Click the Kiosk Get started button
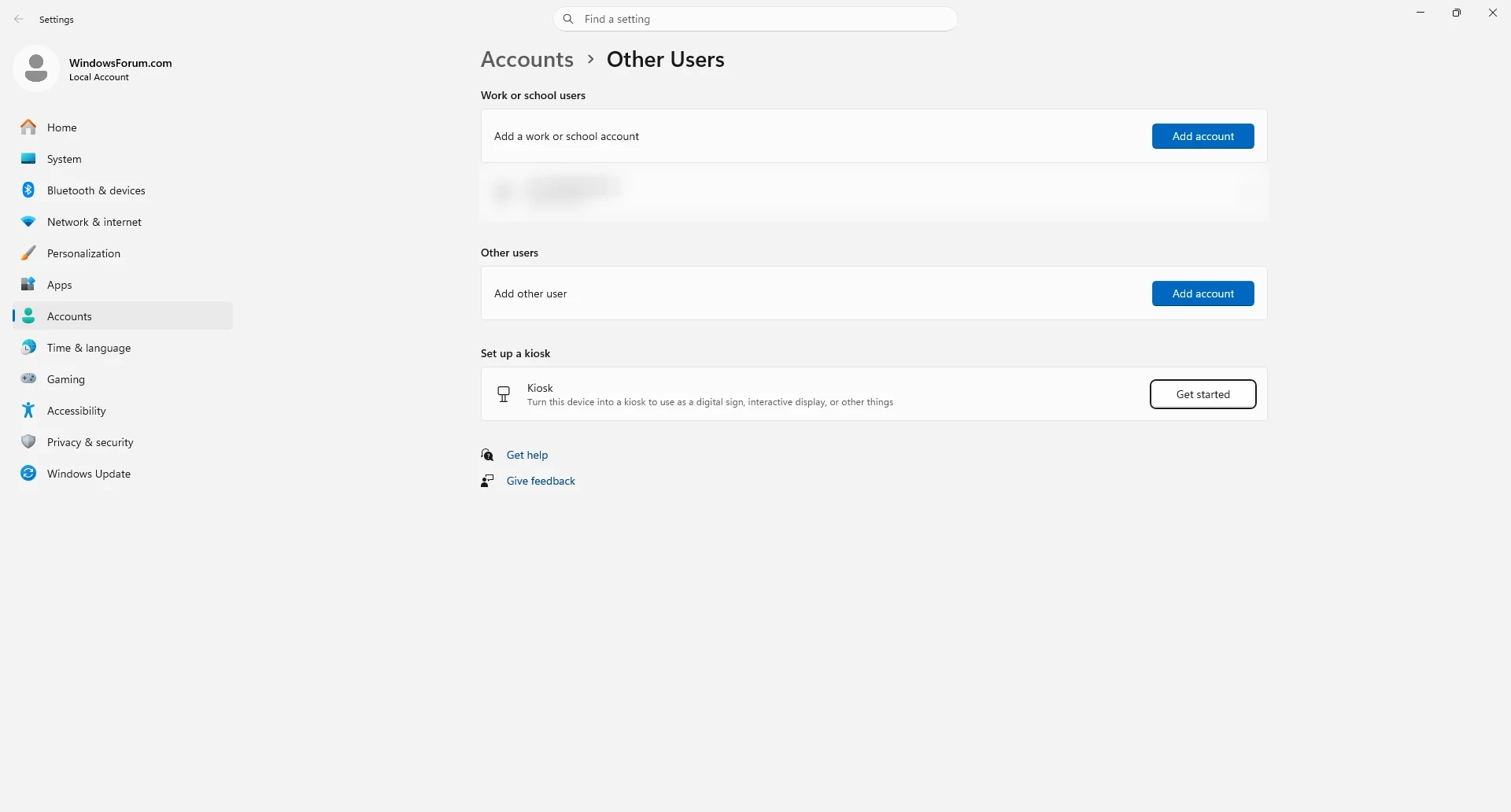 point(1203,394)
